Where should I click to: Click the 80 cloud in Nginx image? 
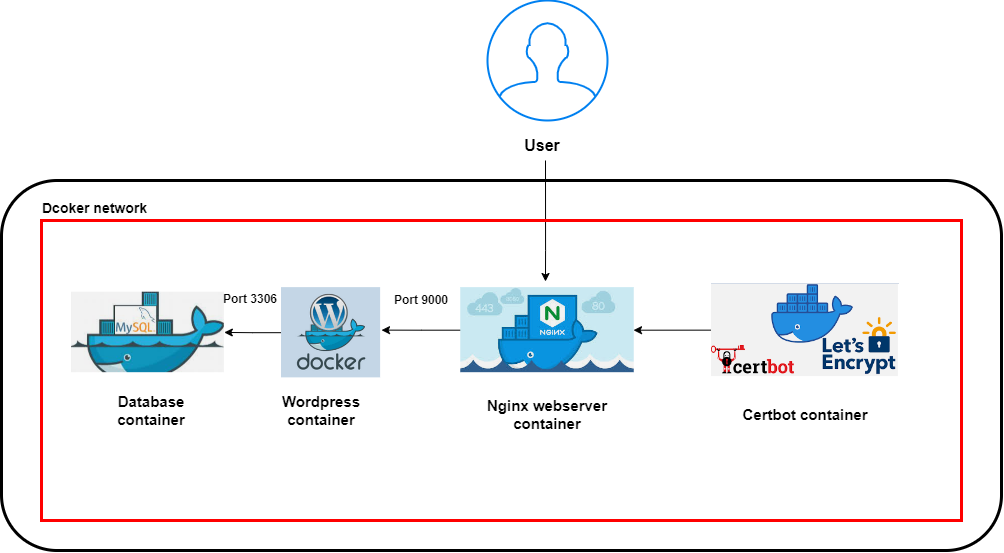(x=598, y=303)
